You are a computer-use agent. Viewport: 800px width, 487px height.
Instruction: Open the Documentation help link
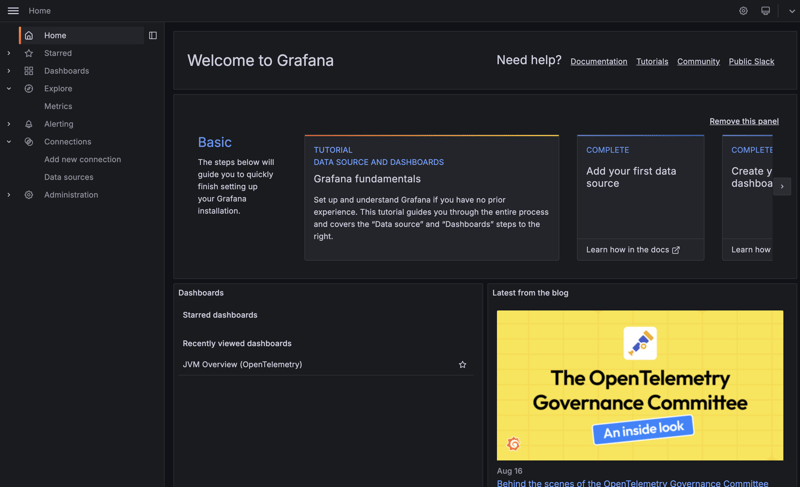click(x=598, y=62)
